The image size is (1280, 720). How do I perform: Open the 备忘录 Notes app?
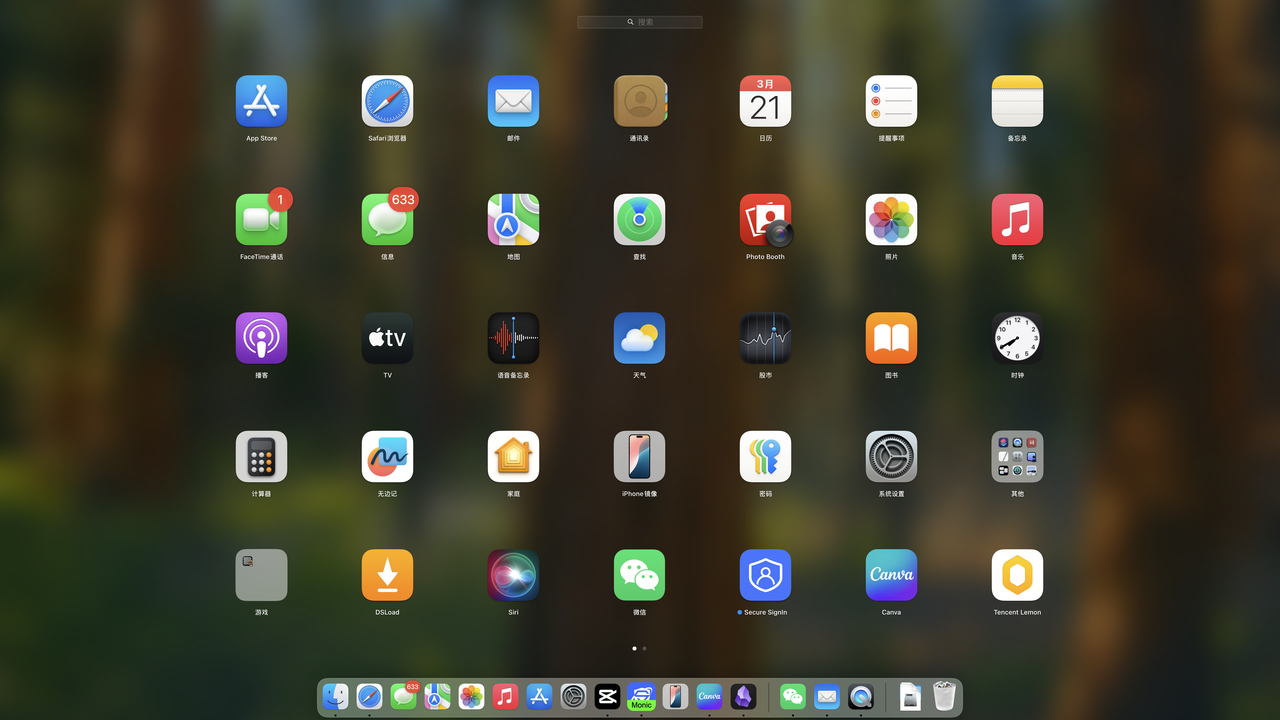click(x=1017, y=101)
